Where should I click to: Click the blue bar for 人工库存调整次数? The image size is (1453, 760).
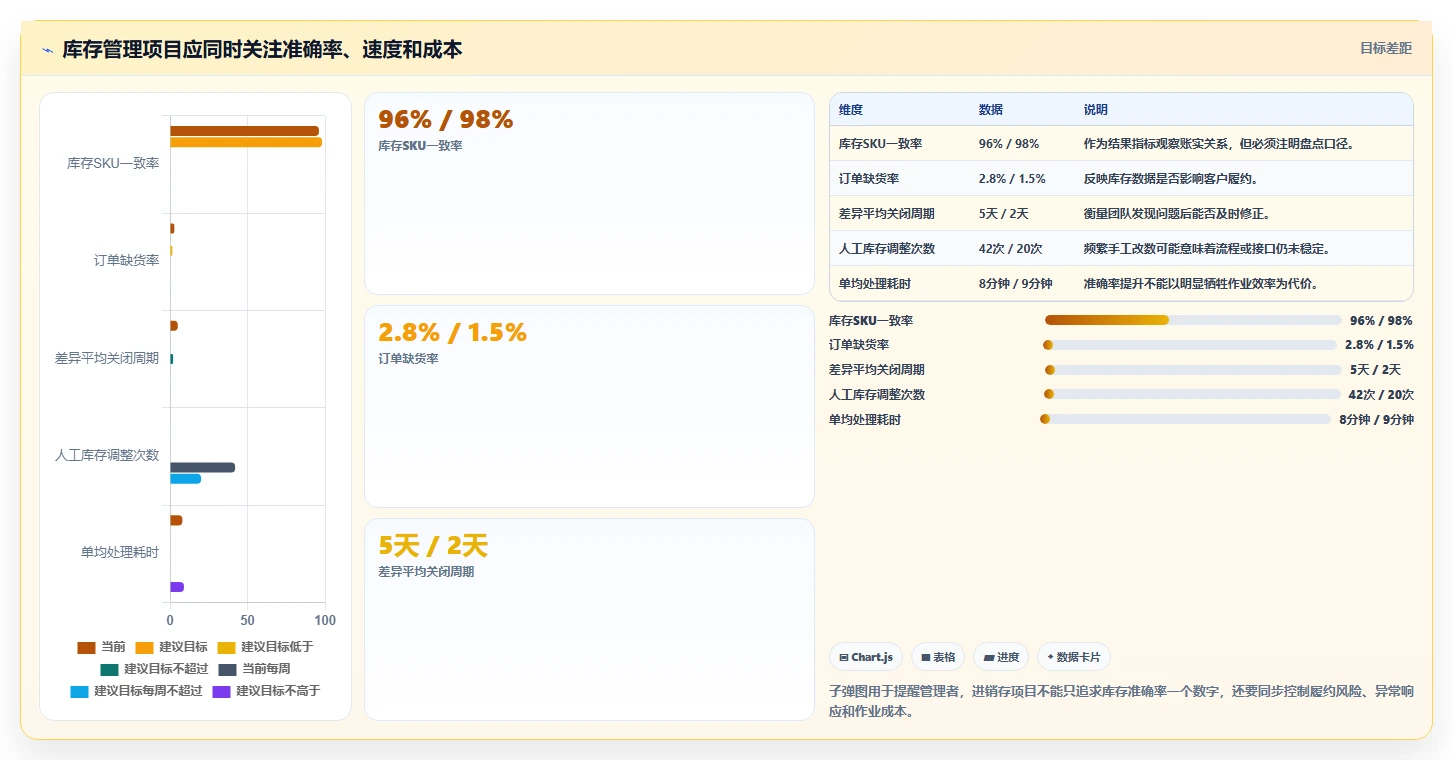(185, 478)
